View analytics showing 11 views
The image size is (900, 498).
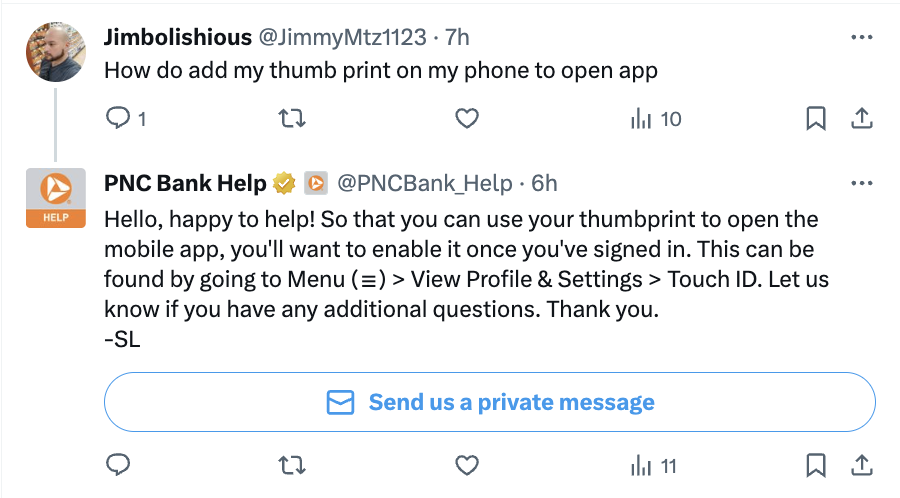(653, 466)
